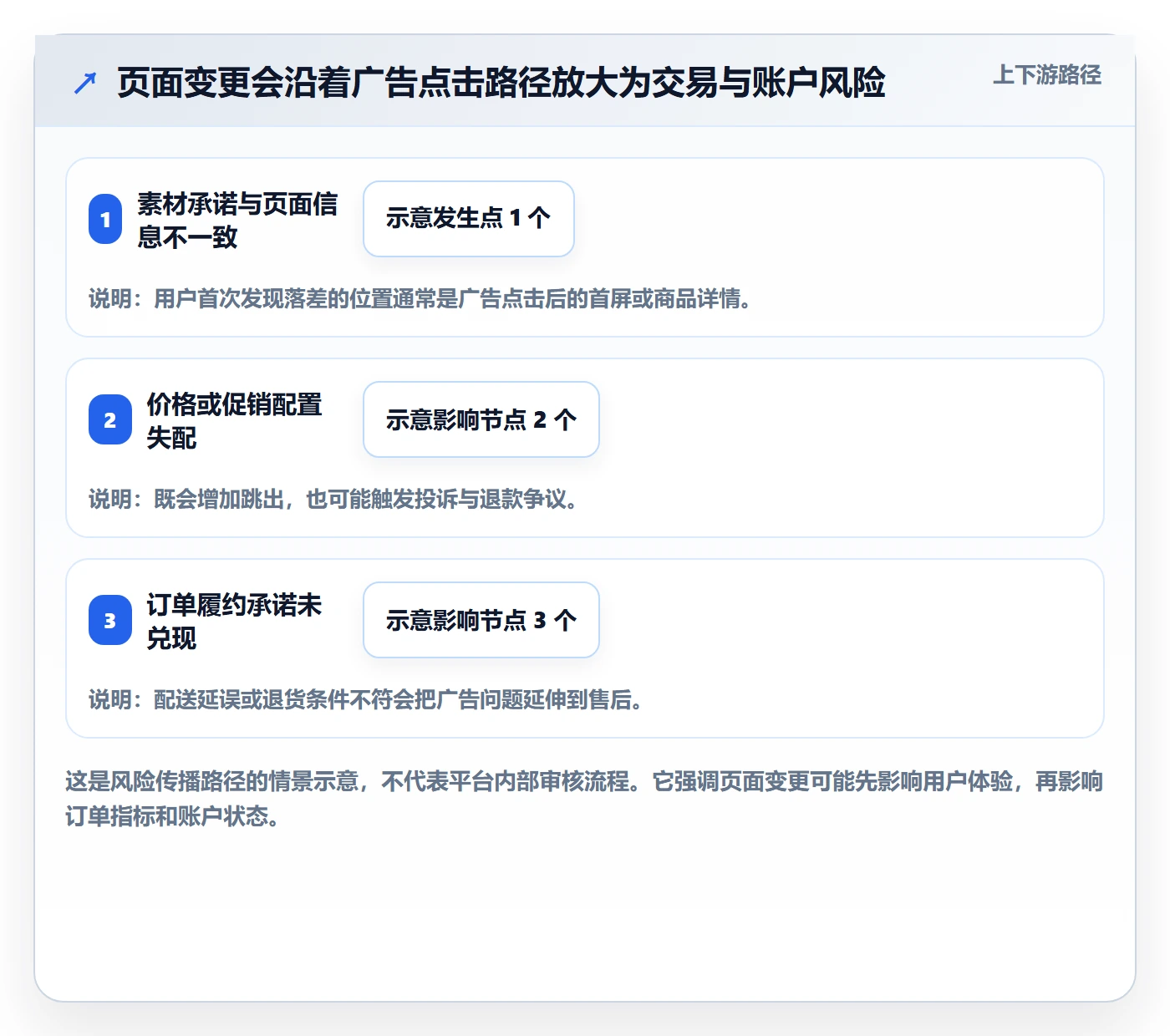Image resolution: width=1170 pixels, height=1036 pixels.
Task: Click the description starting 配送延误或退货条件不符
Action: coord(365,699)
